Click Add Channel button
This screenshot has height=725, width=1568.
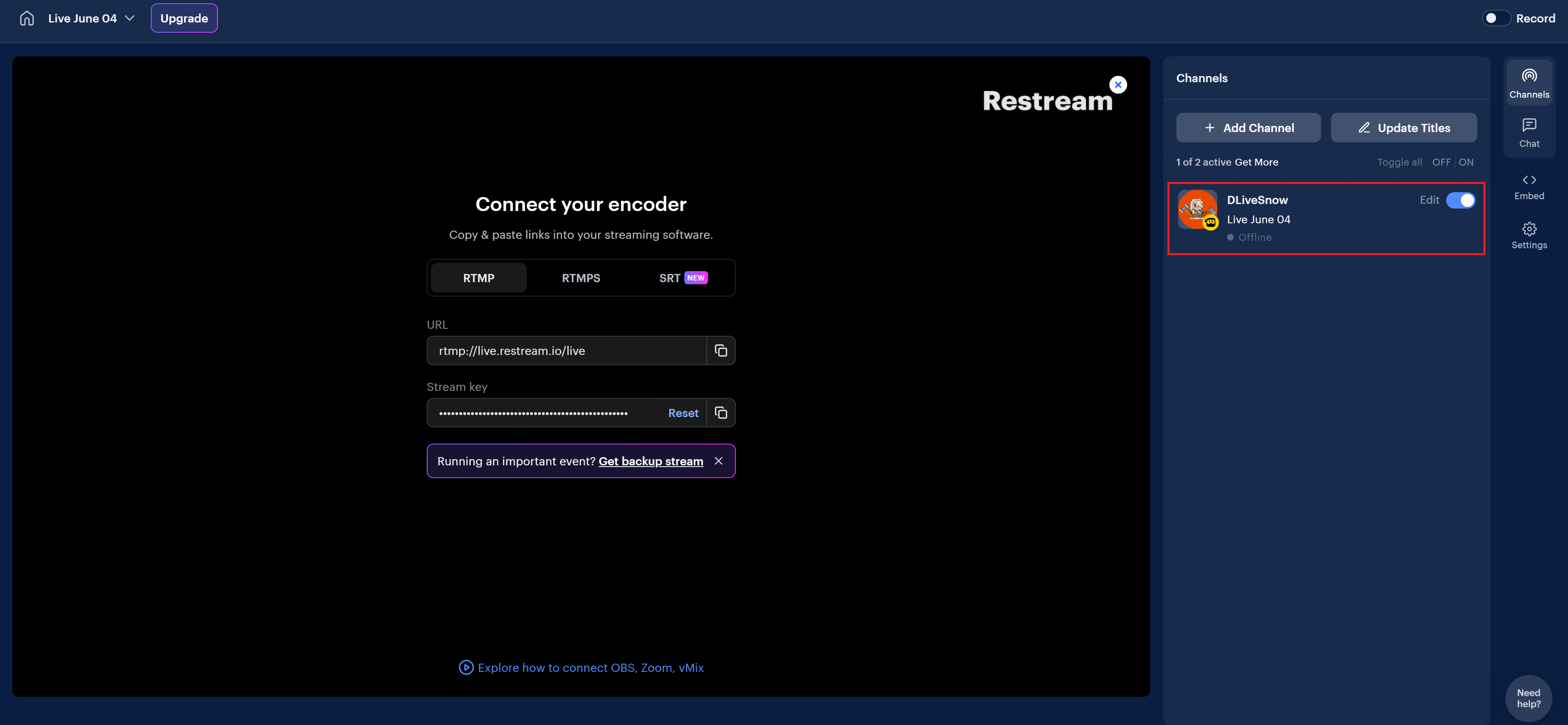pos(1248,128)
